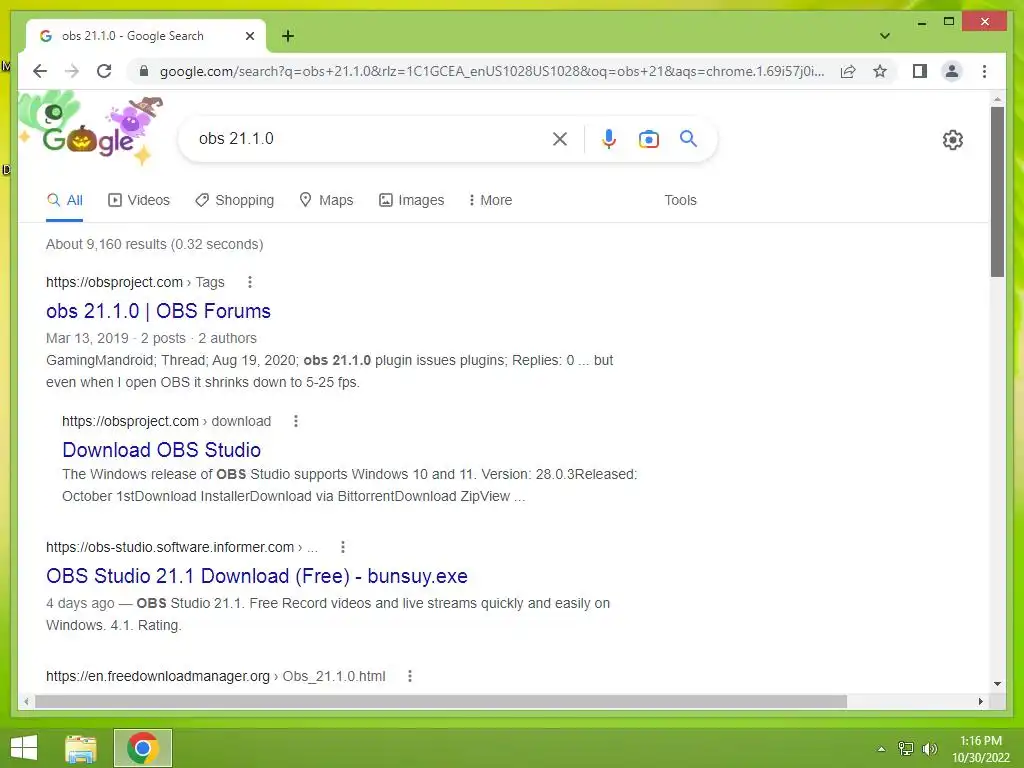Open options for the freedownloadmanager.org result
Viewport: 1024px width, 768px height.
[x=410, y=676]
